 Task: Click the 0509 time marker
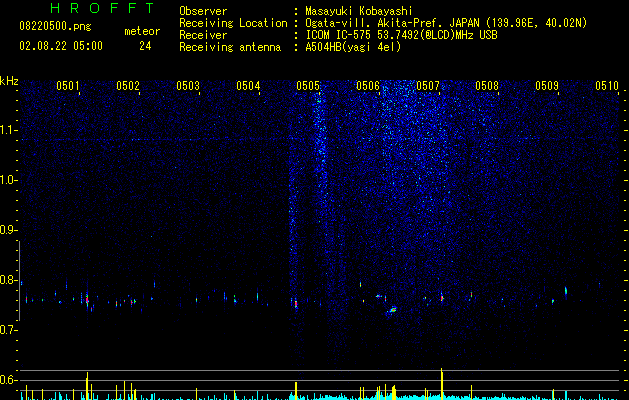547,86
